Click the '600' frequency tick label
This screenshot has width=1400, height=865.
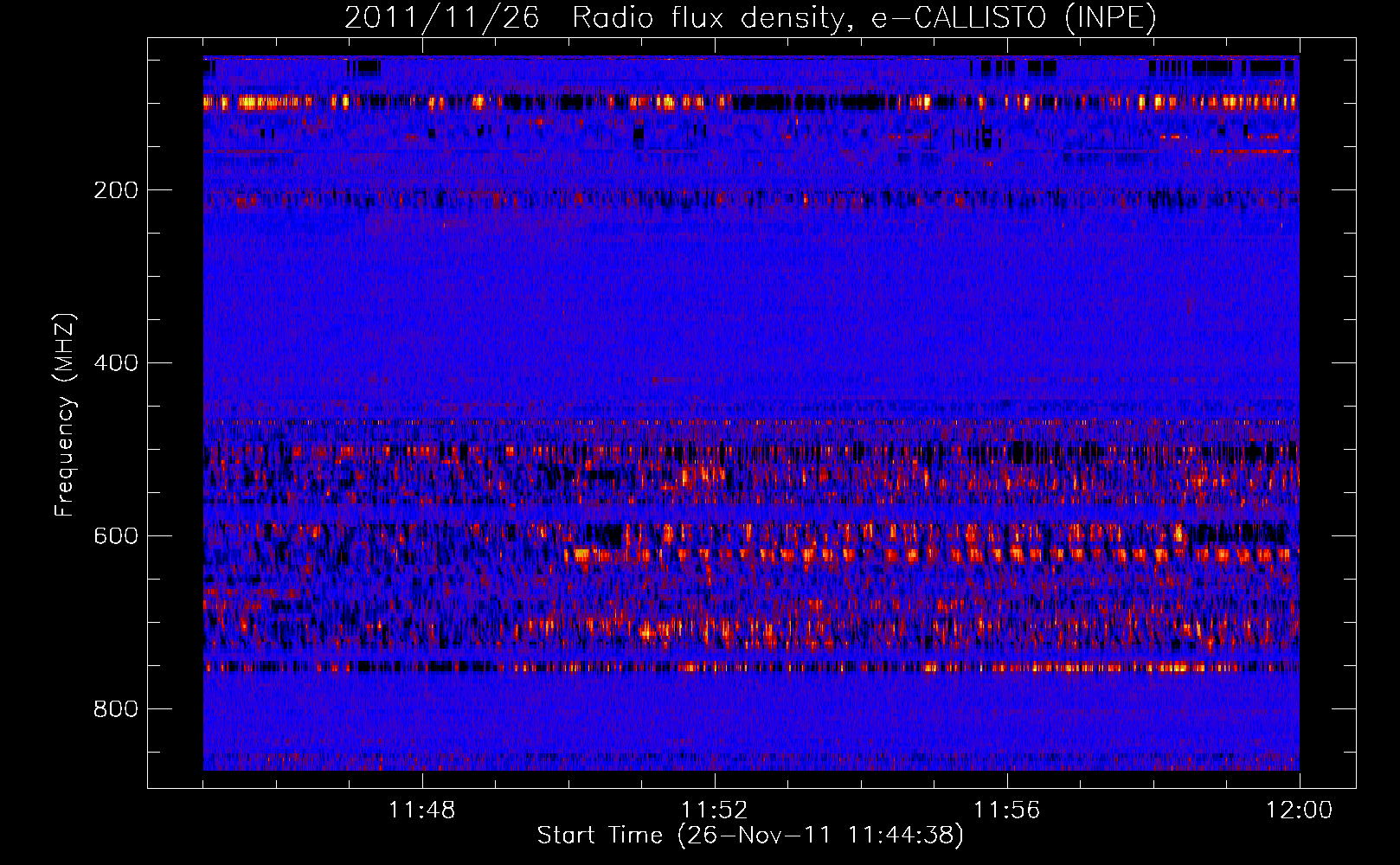click(x=116, y=535)
